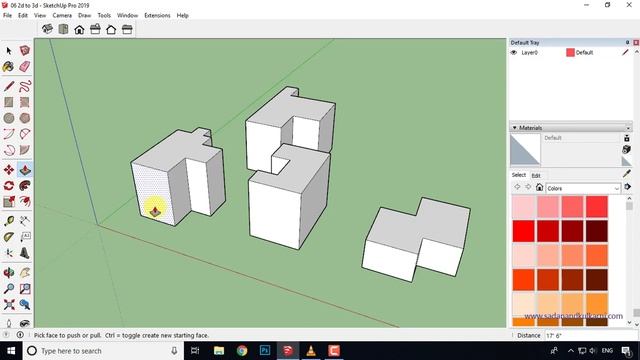Select the Zoom magnifier tool
Image resolution: width=640 pixels, height=360 pixels.
pos(9,289)
